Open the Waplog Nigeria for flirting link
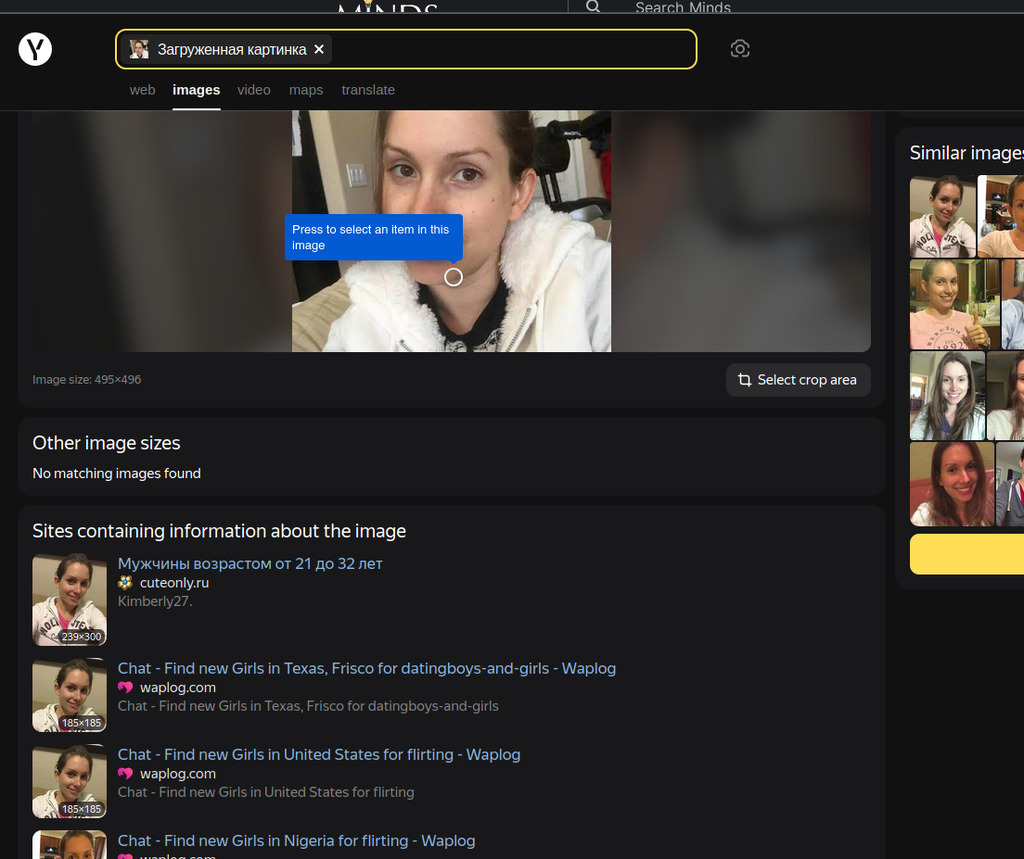This screenshot has height=859, width=1024. click(x=296, y=841)
